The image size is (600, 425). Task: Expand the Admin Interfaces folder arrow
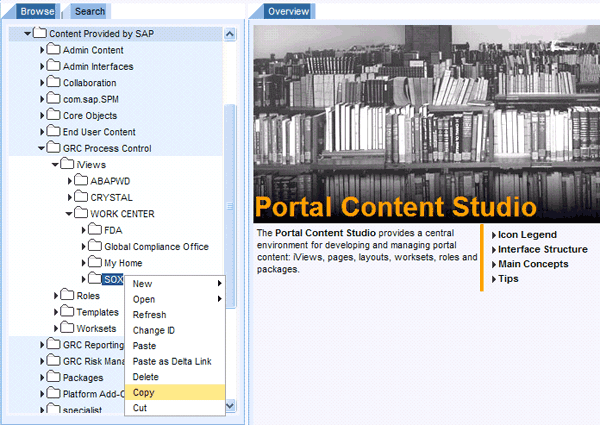42,66
